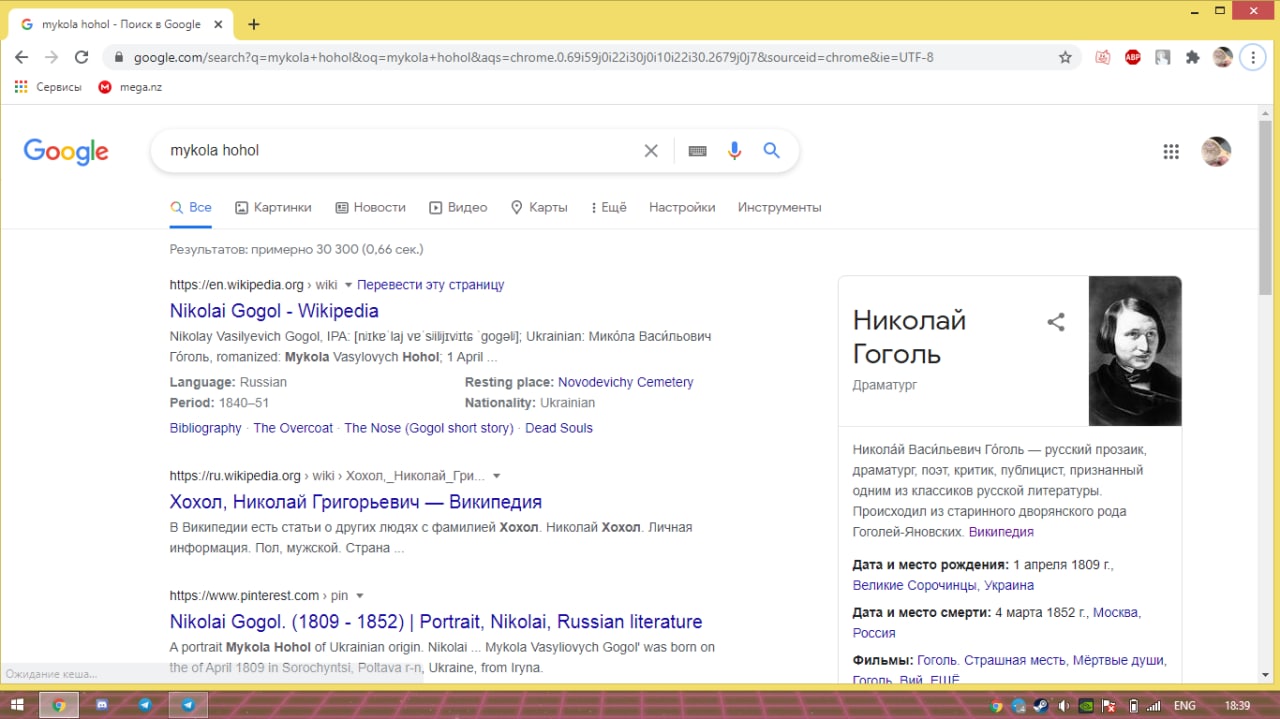This screenshot has width=1280, height=719.
Task: Open the on-screen keyboard input tool
Action: click(x=698, y=151)
